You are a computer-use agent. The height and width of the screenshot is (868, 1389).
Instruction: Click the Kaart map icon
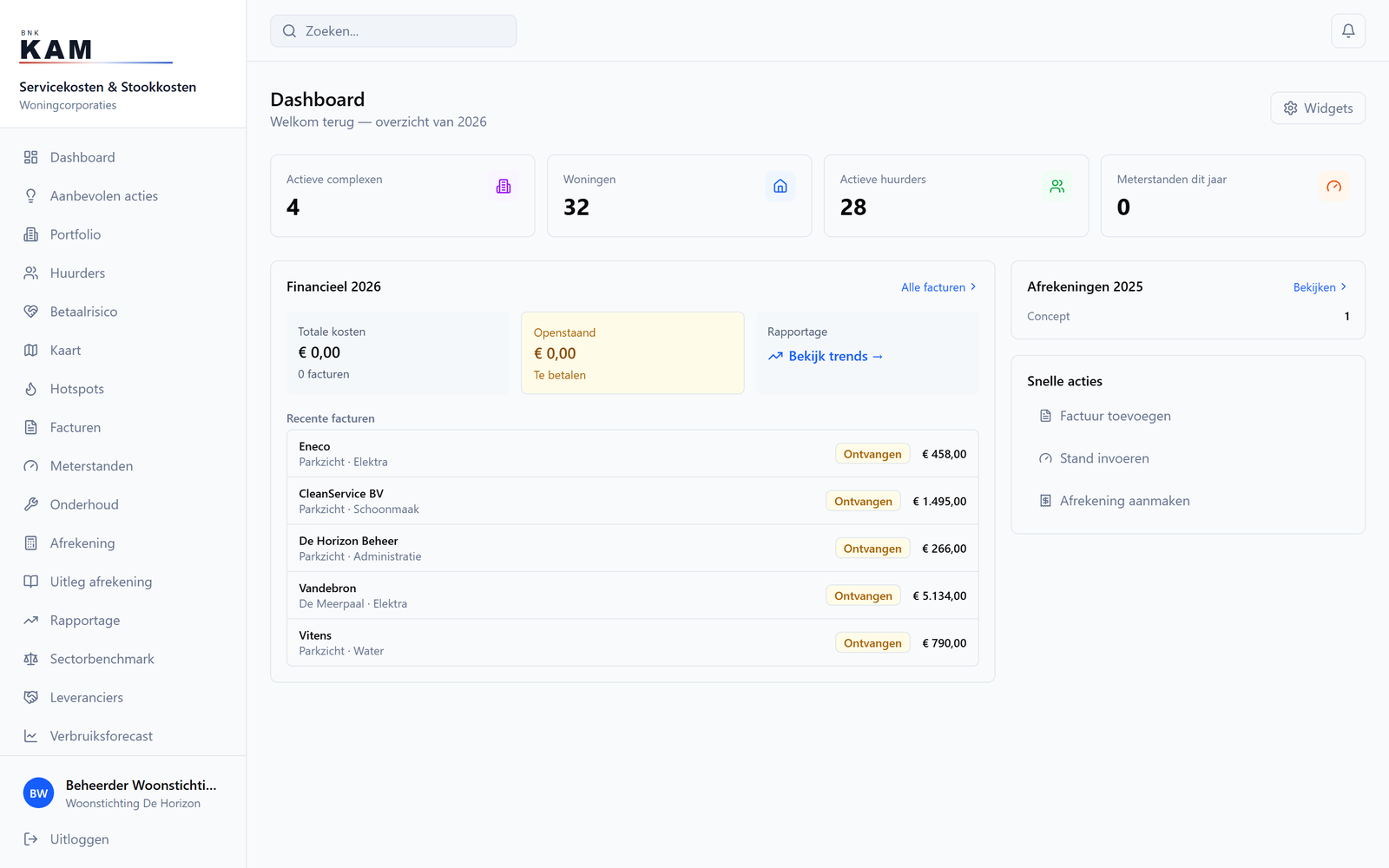[31, 351]
